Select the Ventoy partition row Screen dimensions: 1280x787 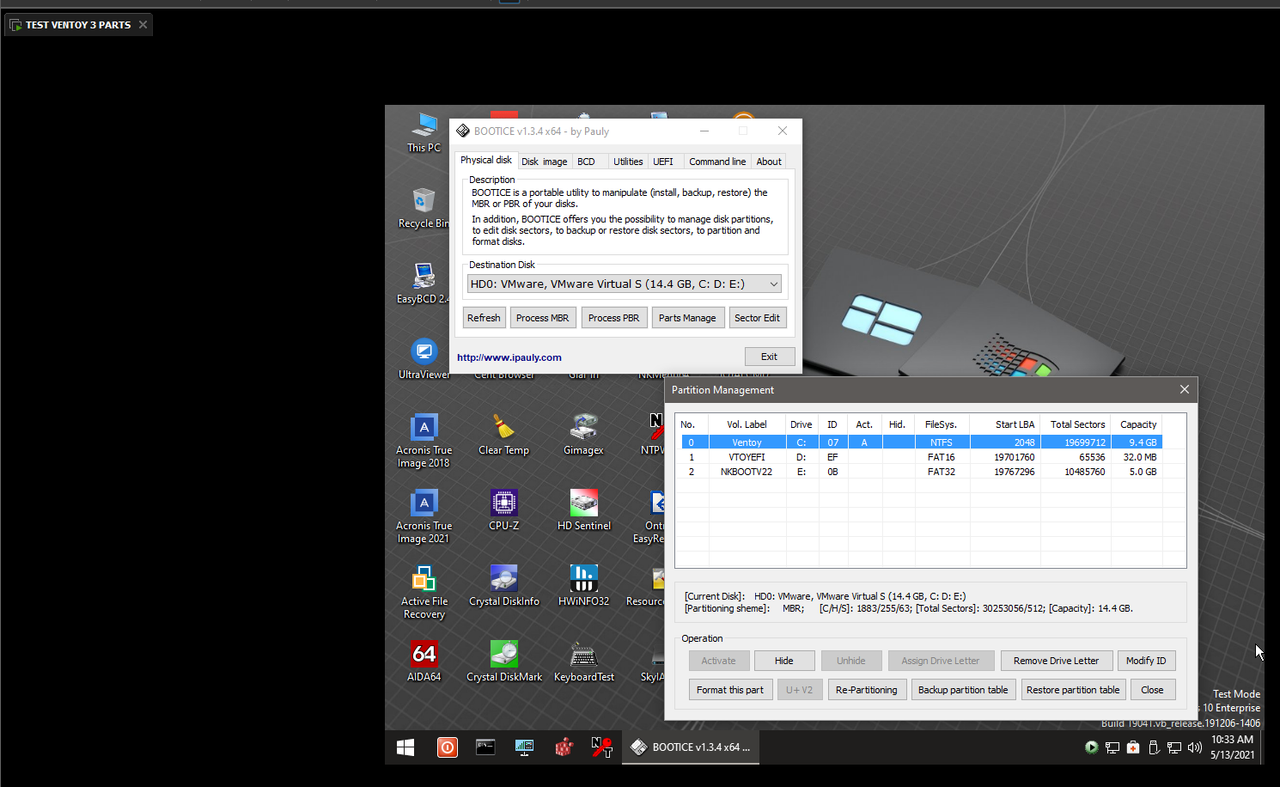(x=921, y=442)
